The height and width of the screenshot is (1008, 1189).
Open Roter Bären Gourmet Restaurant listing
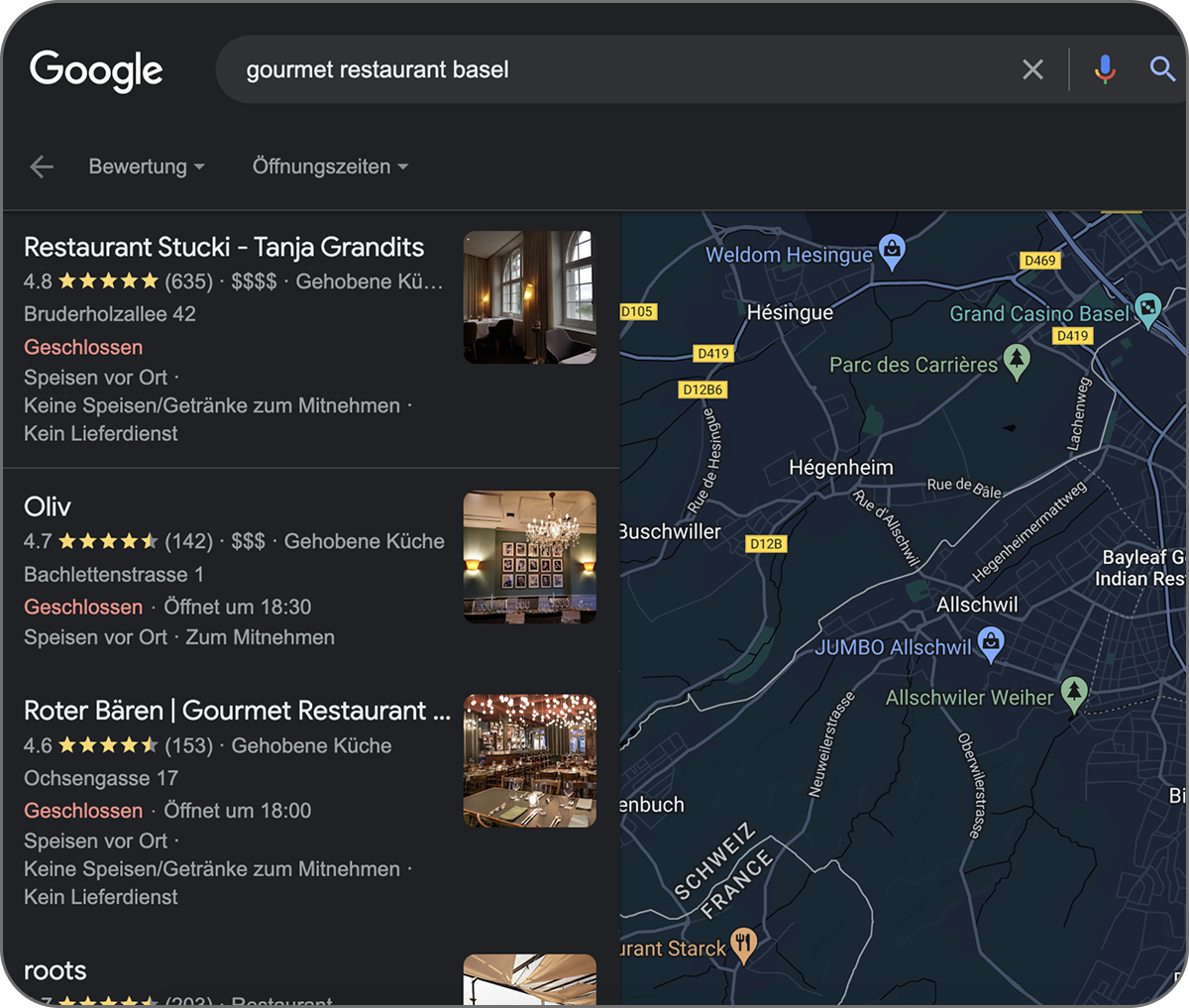pos(237,711)
